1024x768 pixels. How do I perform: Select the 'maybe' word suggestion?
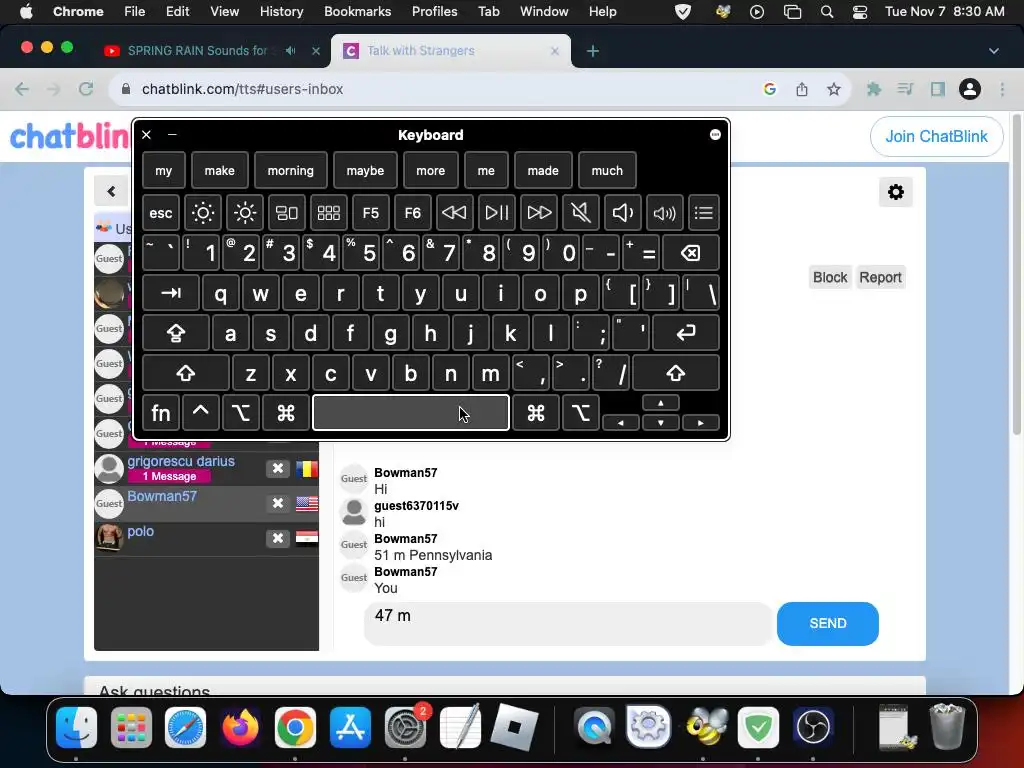tap(365, 170)
